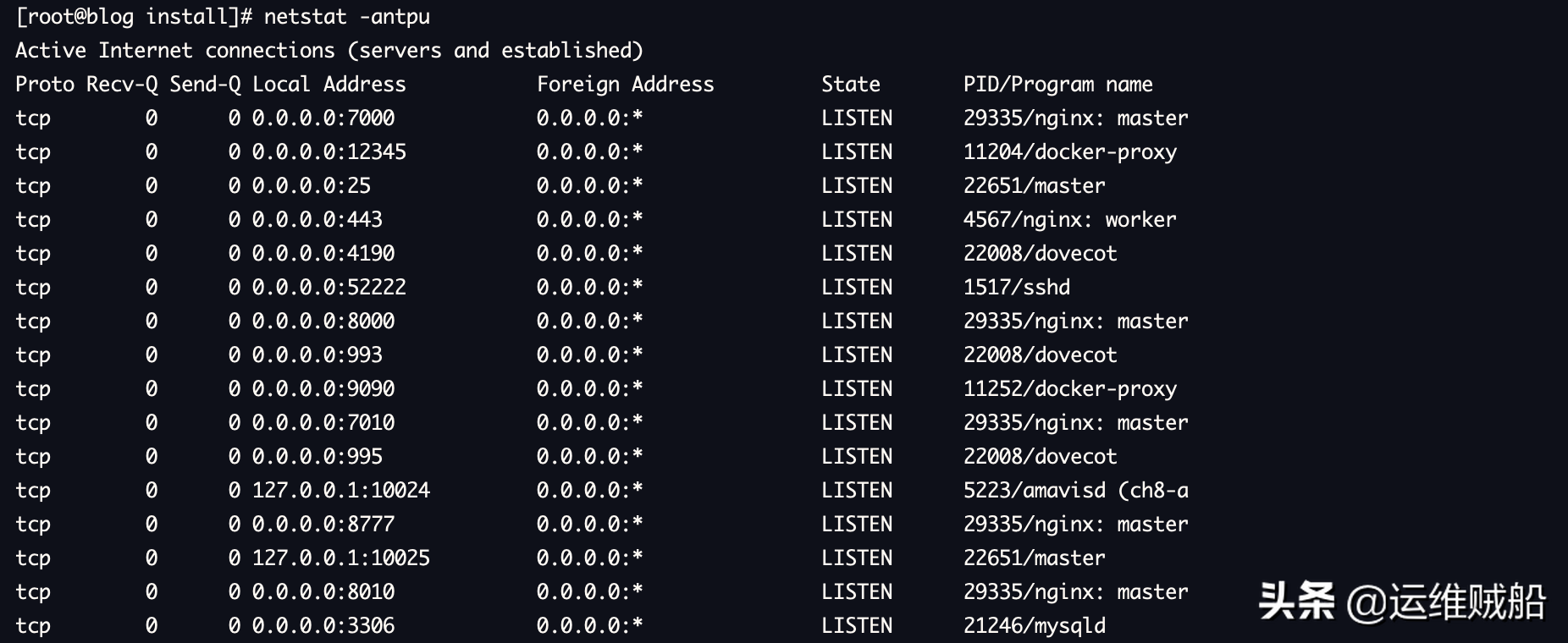The height and width of the screenshot is (643, 1568).
Task: Click the 4567/nginx: worker process entry
Action: pyautogui.click(x=1069, y=220)
